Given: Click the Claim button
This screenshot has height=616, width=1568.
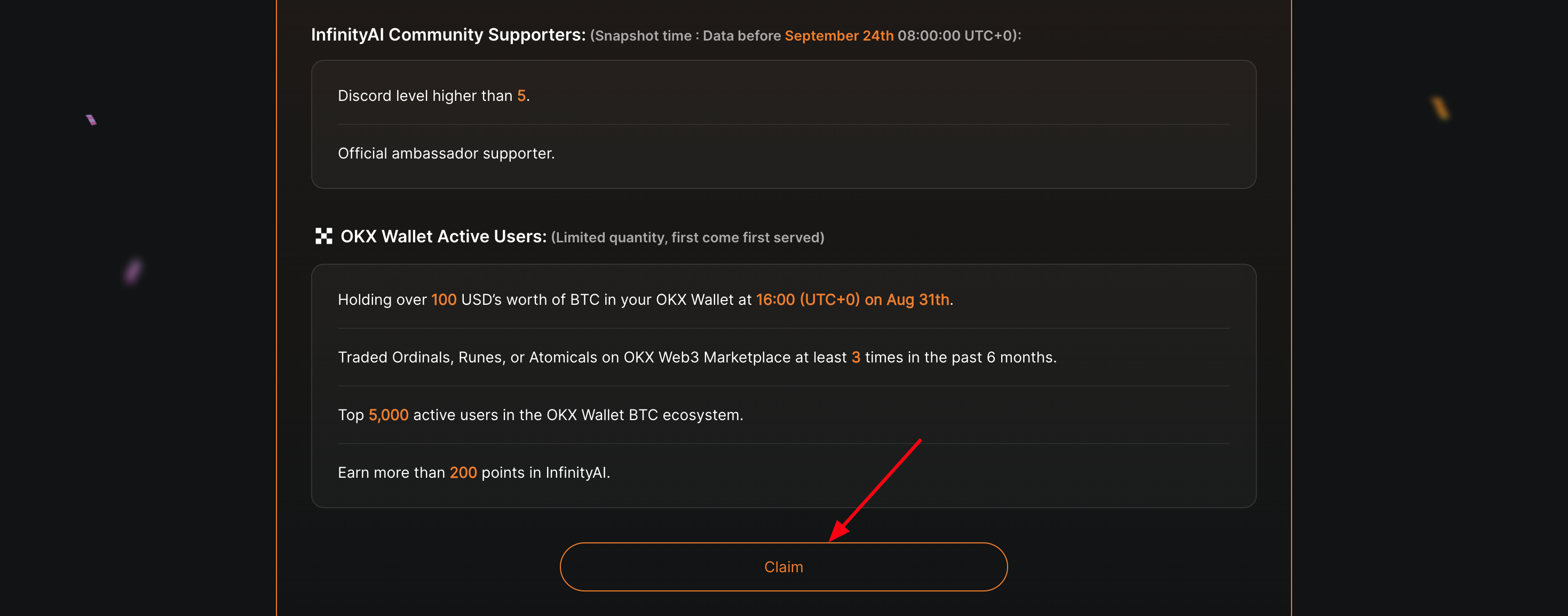Looking at the screenshot, I should [x=783, y=567].
